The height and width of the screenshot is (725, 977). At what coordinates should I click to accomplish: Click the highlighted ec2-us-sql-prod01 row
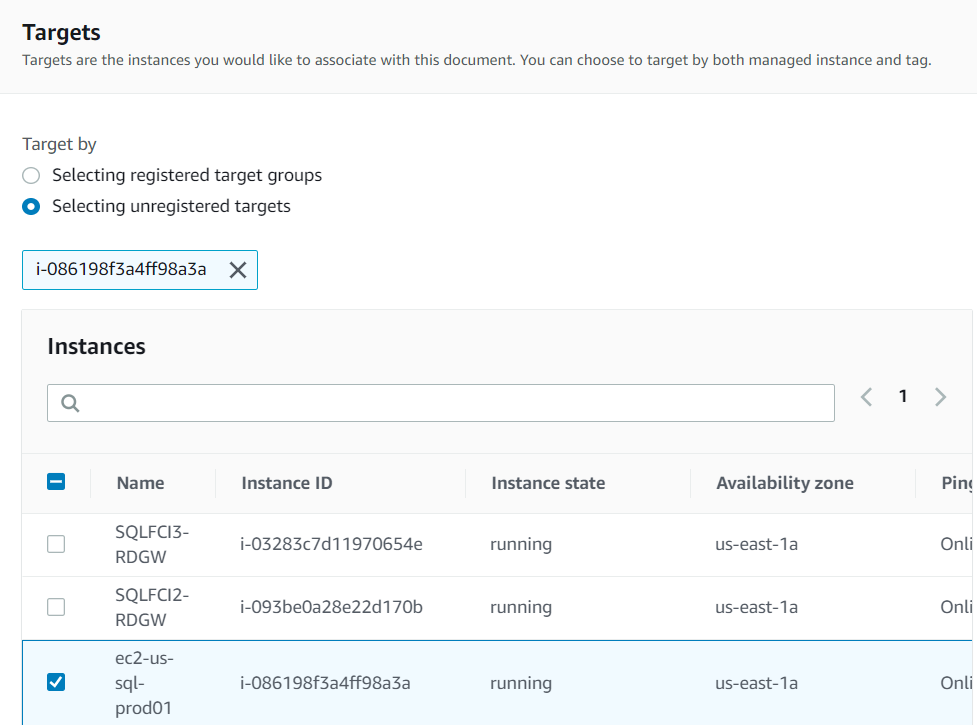[500, 682]
